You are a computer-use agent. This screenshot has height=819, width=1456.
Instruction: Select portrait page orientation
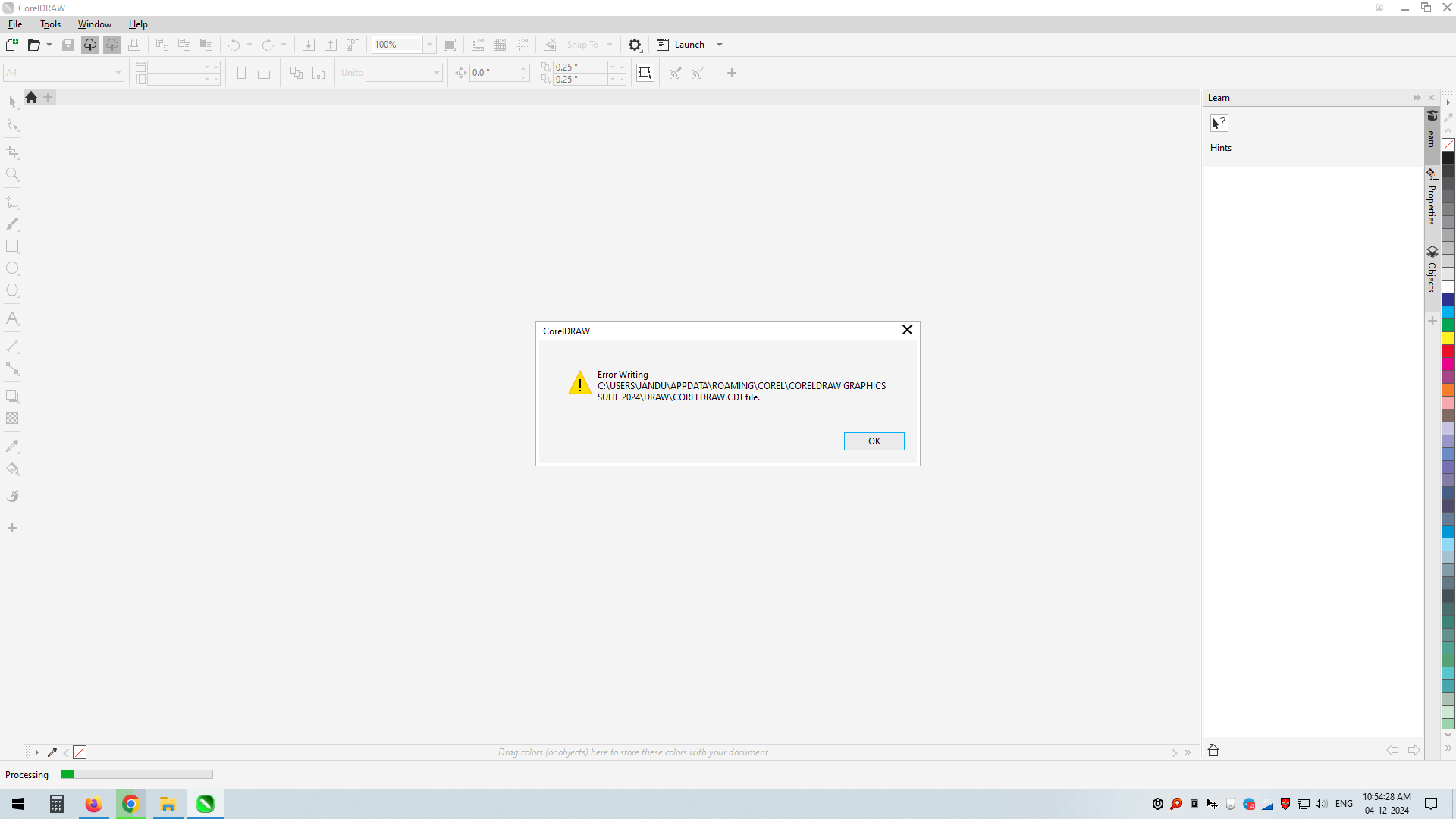(241, 73)
